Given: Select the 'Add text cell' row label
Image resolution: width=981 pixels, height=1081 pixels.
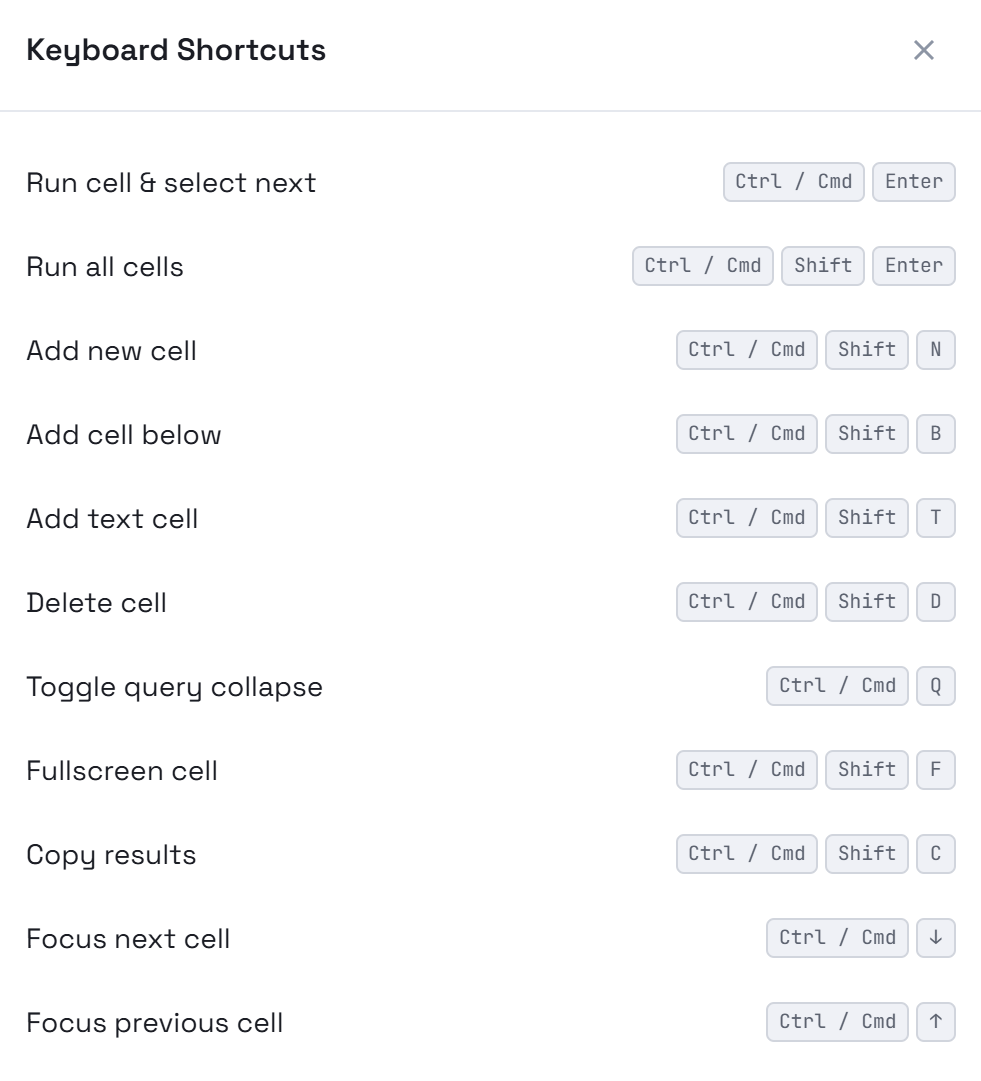Looking at the screenshot, I should [x=112, y=518].
